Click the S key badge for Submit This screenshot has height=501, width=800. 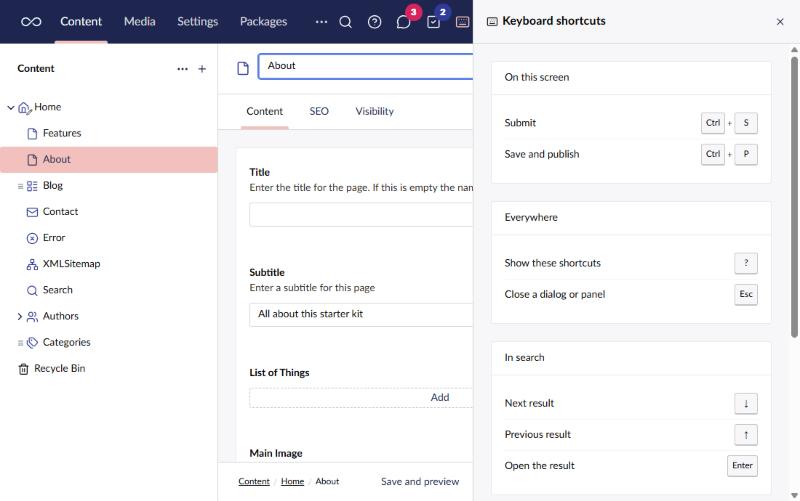pos(746,123)
